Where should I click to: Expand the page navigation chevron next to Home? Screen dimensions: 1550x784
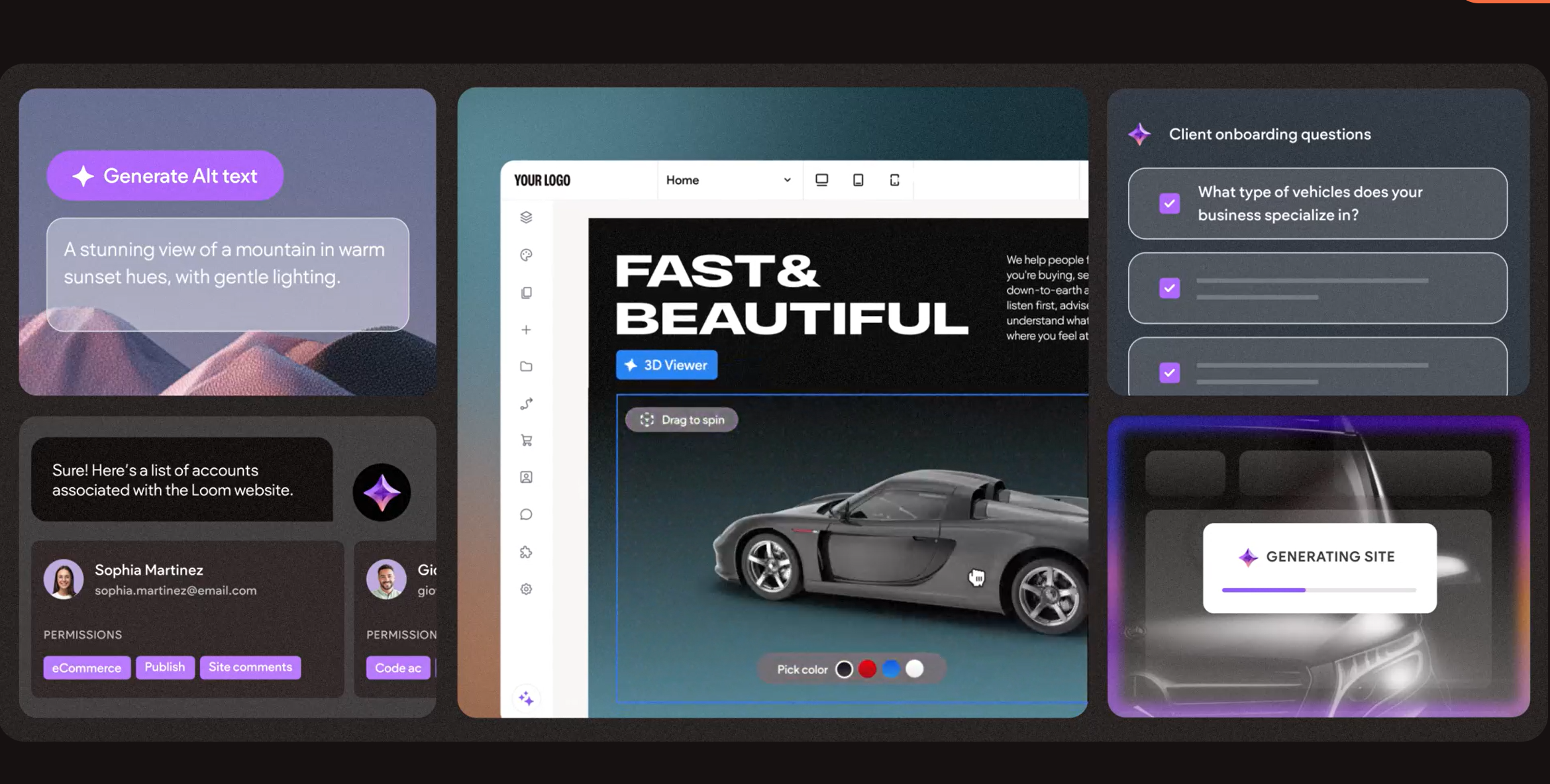787,179
